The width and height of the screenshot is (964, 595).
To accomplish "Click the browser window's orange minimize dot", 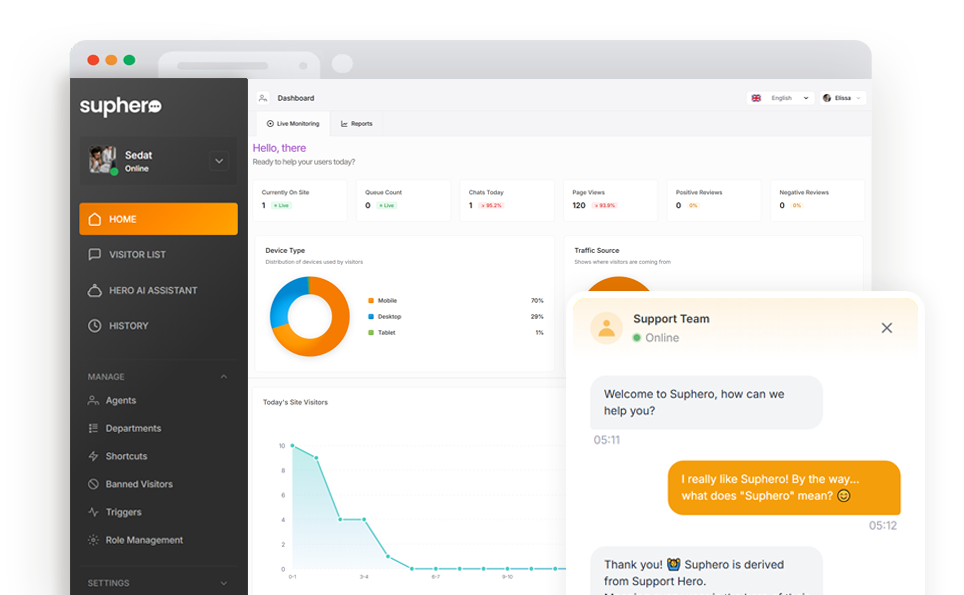I will point(111,60).
